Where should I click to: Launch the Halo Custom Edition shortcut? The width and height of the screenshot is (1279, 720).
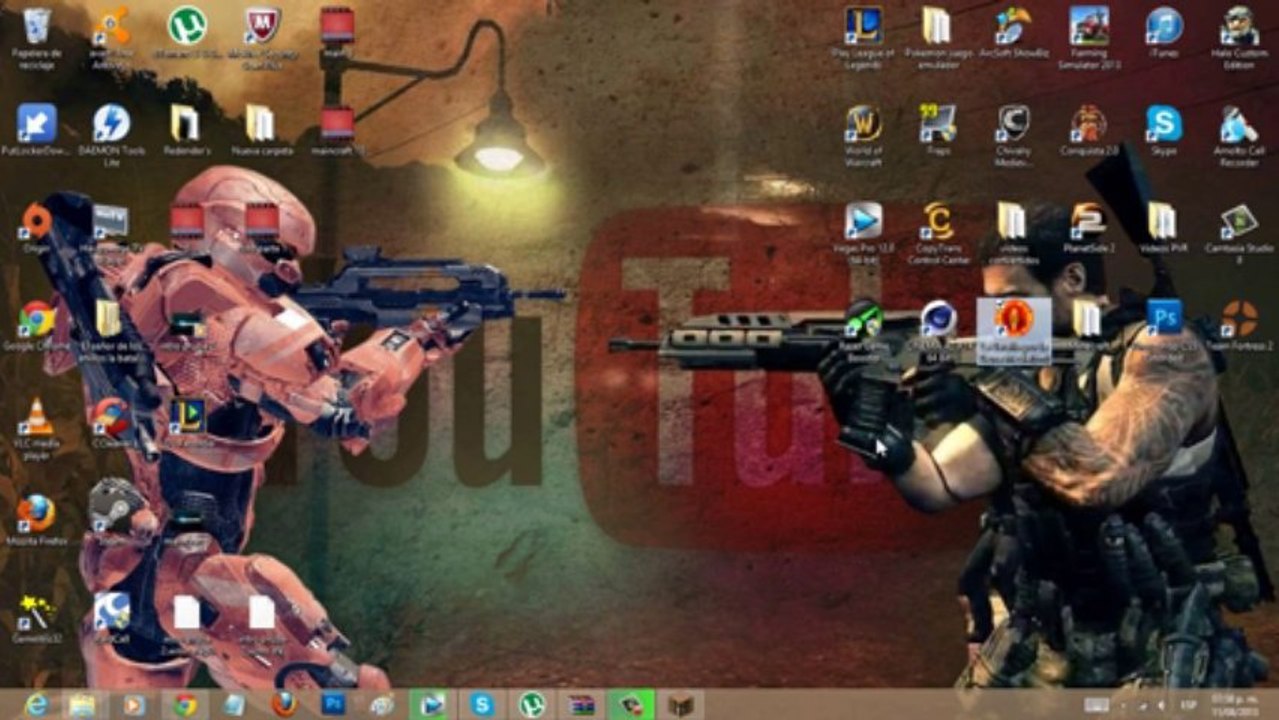coord(1239,36)
